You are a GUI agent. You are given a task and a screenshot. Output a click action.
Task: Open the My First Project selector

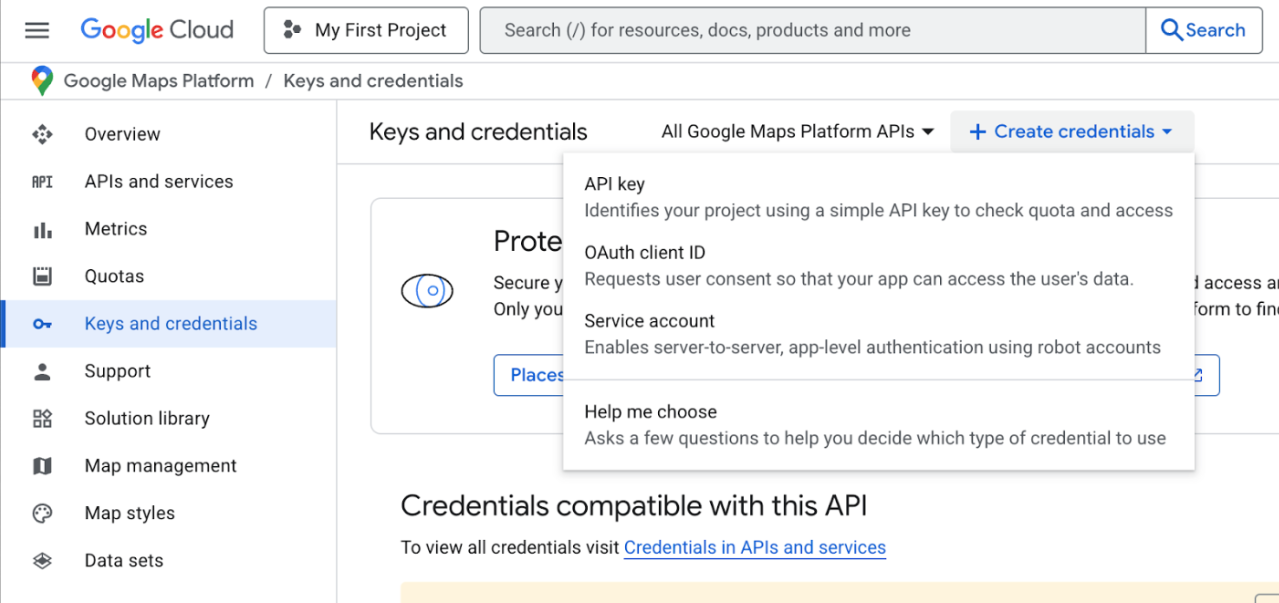pos(366,30)
